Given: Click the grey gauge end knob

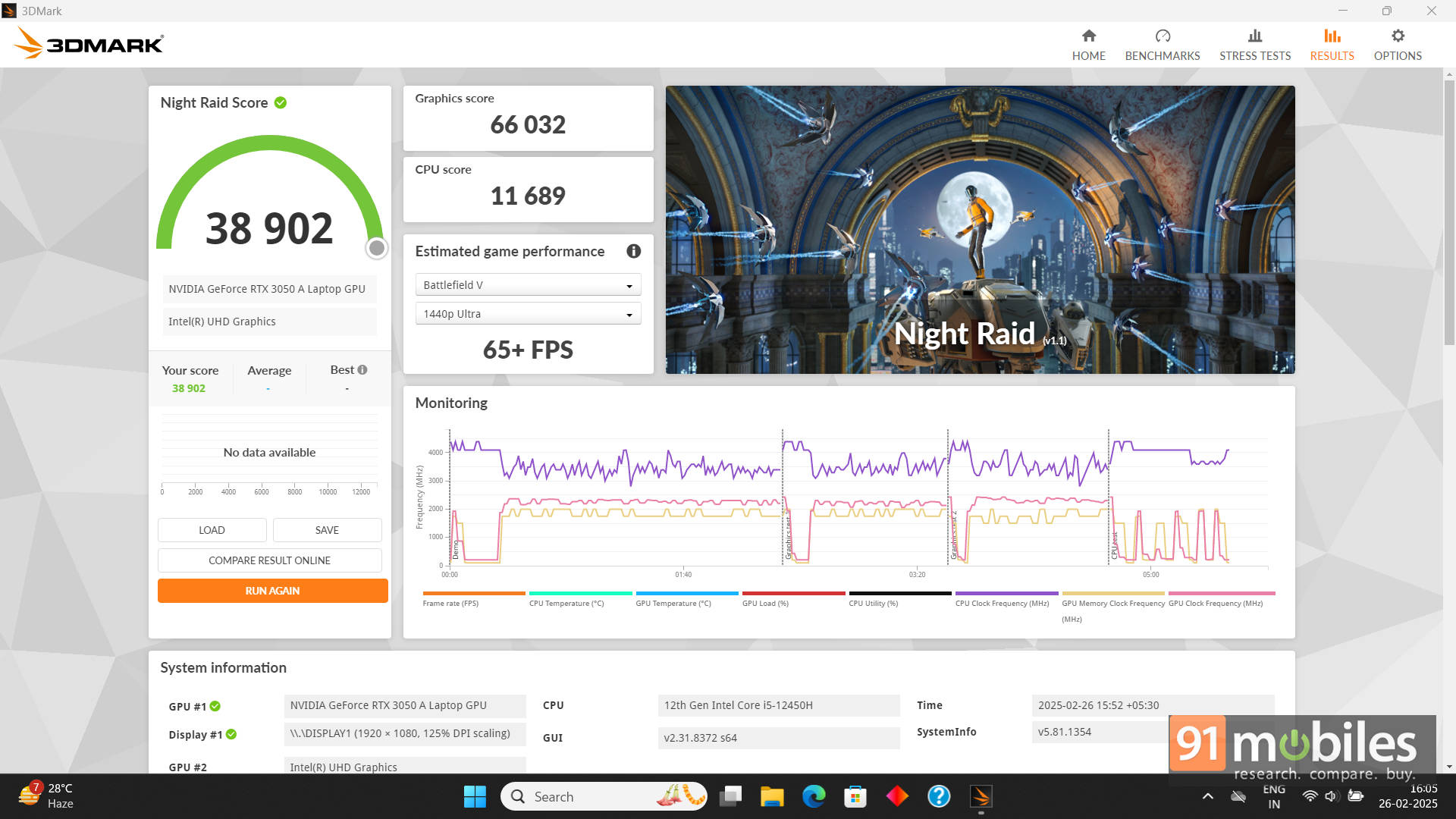Looking at the screenshot, I should 376,248.
